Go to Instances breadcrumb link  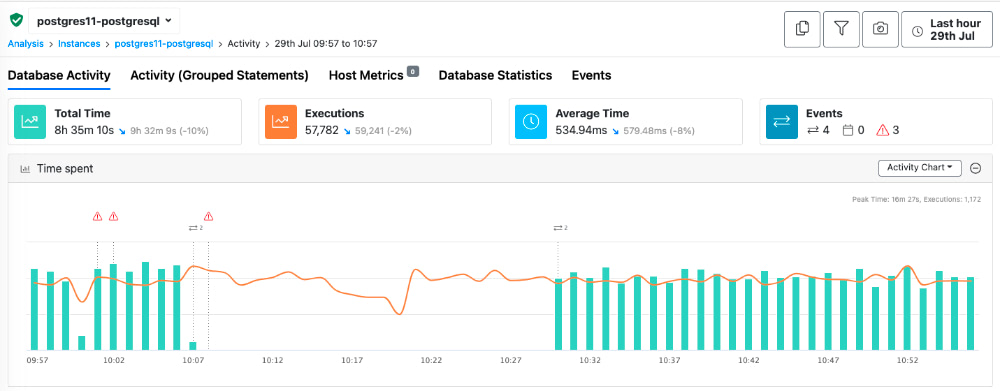tap(79, 44)
